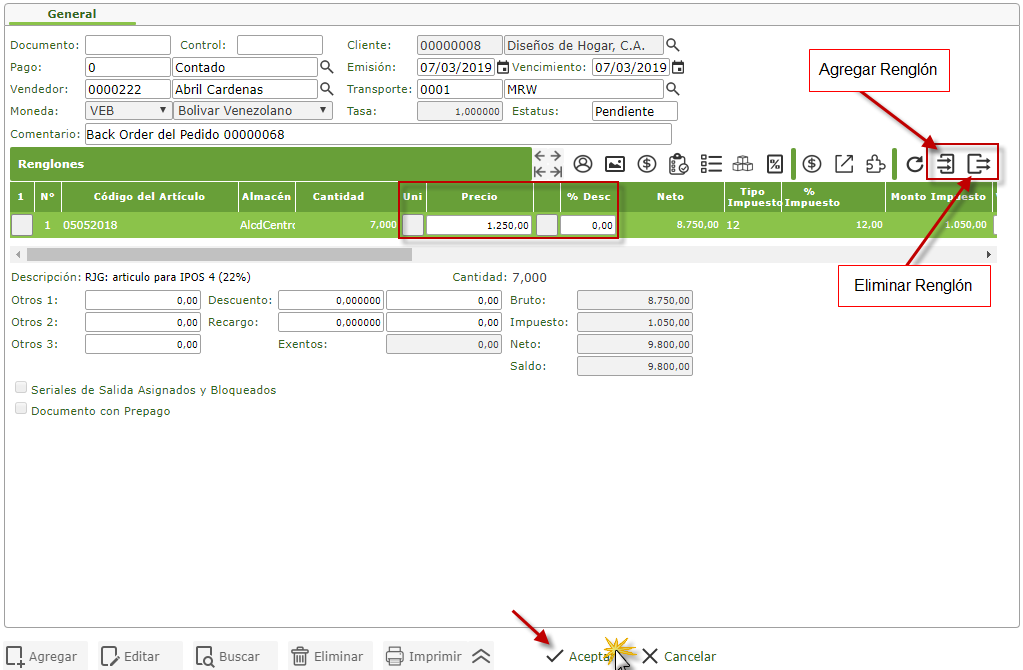Click the Aceptar button

578,657
